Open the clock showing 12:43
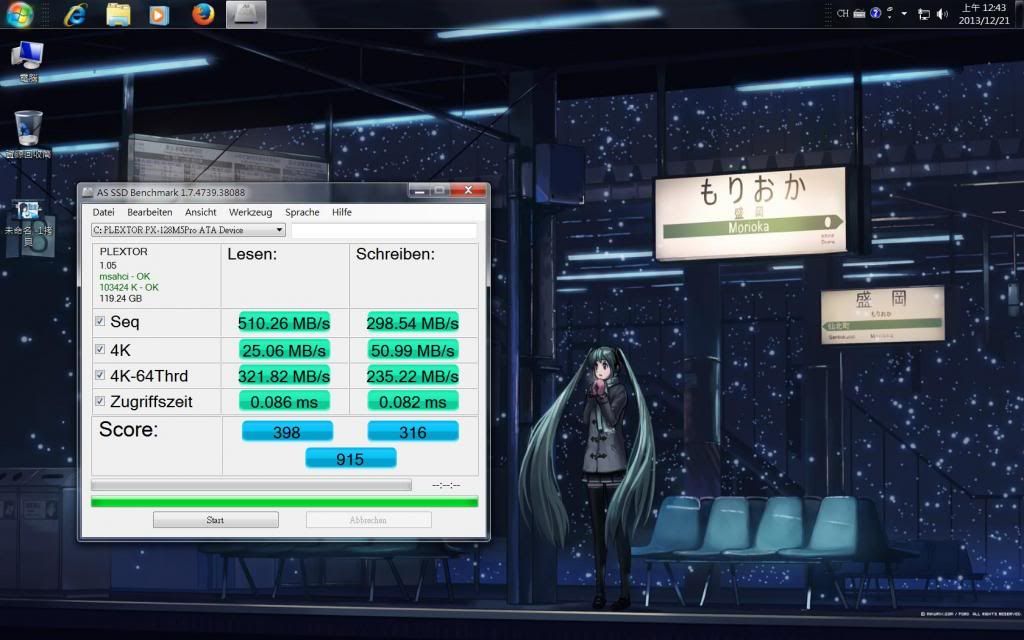1024x640 pixels. click(x=984, y=14)
